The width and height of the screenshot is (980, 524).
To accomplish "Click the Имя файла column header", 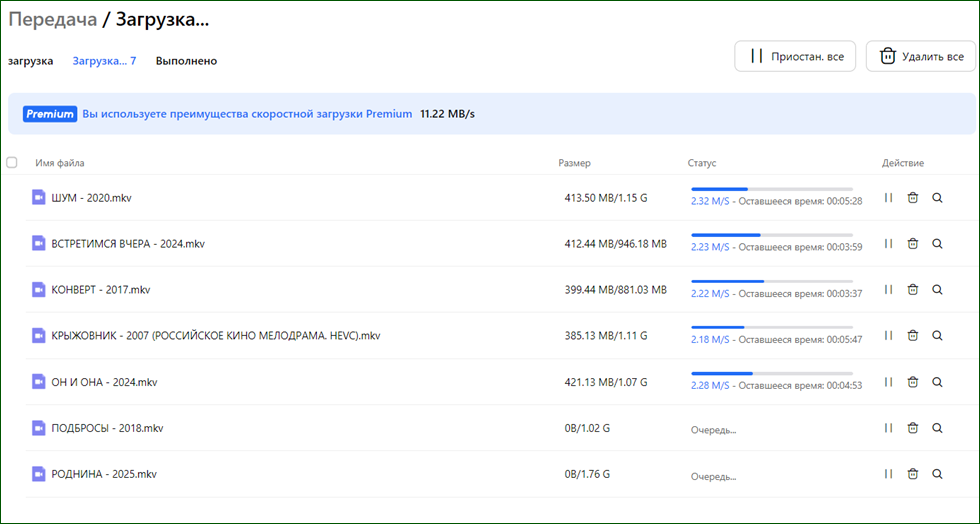I will (60, 163).
